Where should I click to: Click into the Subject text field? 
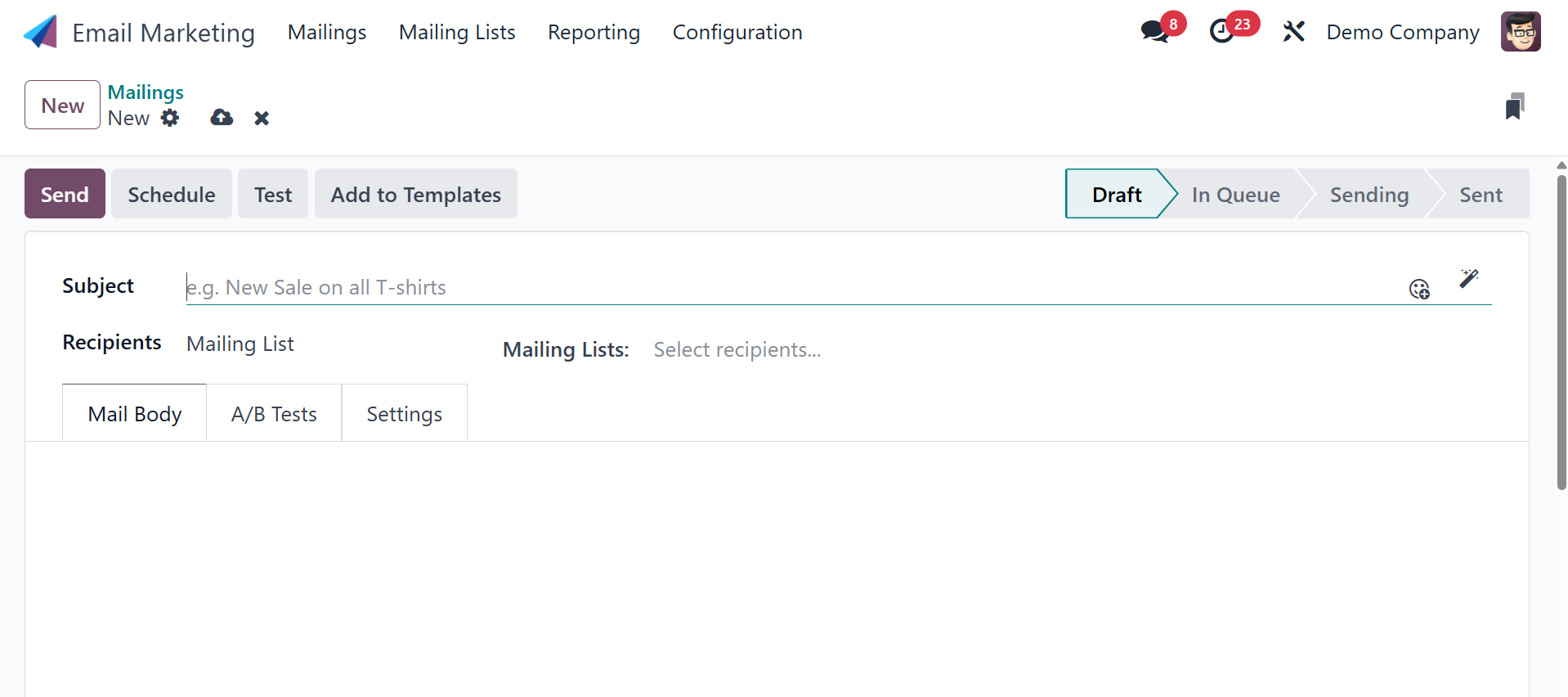pos(736,288)
